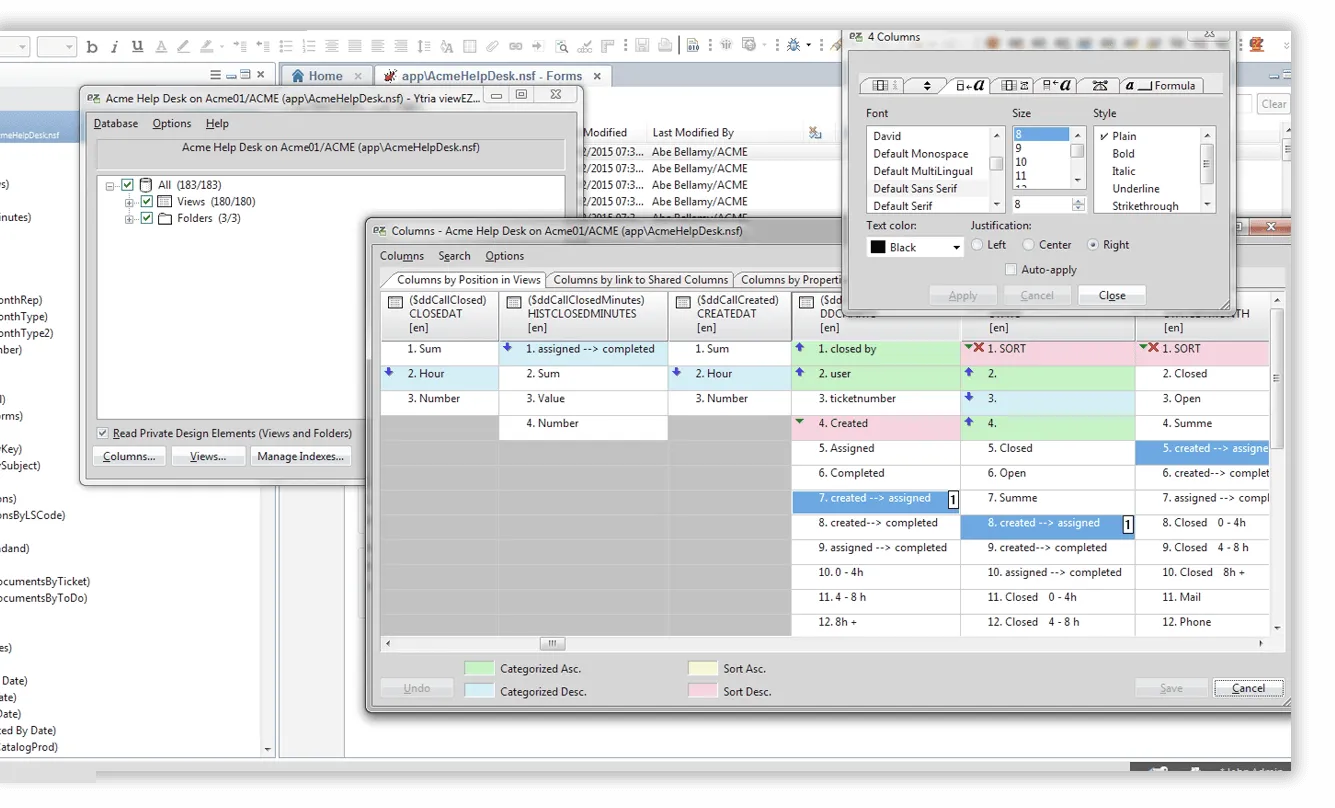Toggle the Views checkbox in the tree
The height and width of the screenshot is (808, 1335).
pos(147,202)
